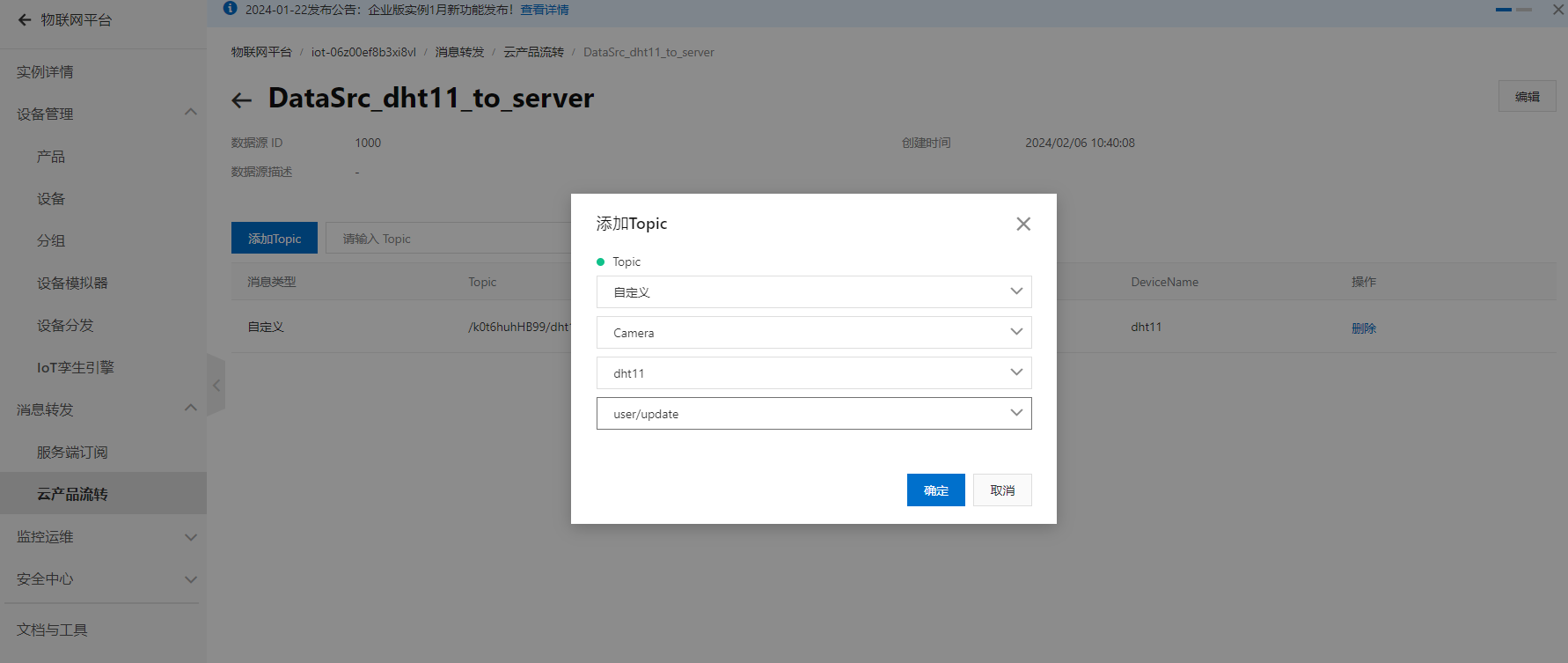Click the back arrow beside 物联网平台
The image size is (1568, 663).
pos(24,19)
